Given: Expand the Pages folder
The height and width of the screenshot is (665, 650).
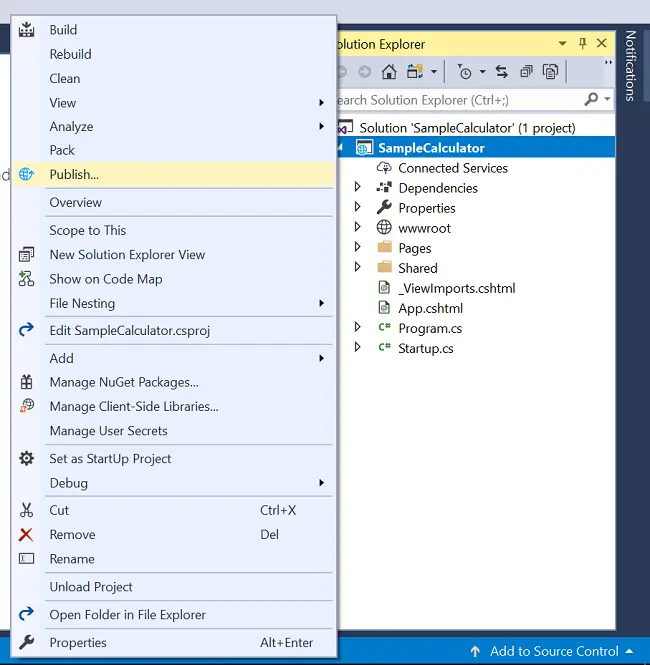Looking at the screenshot, I should click(357, 246).
